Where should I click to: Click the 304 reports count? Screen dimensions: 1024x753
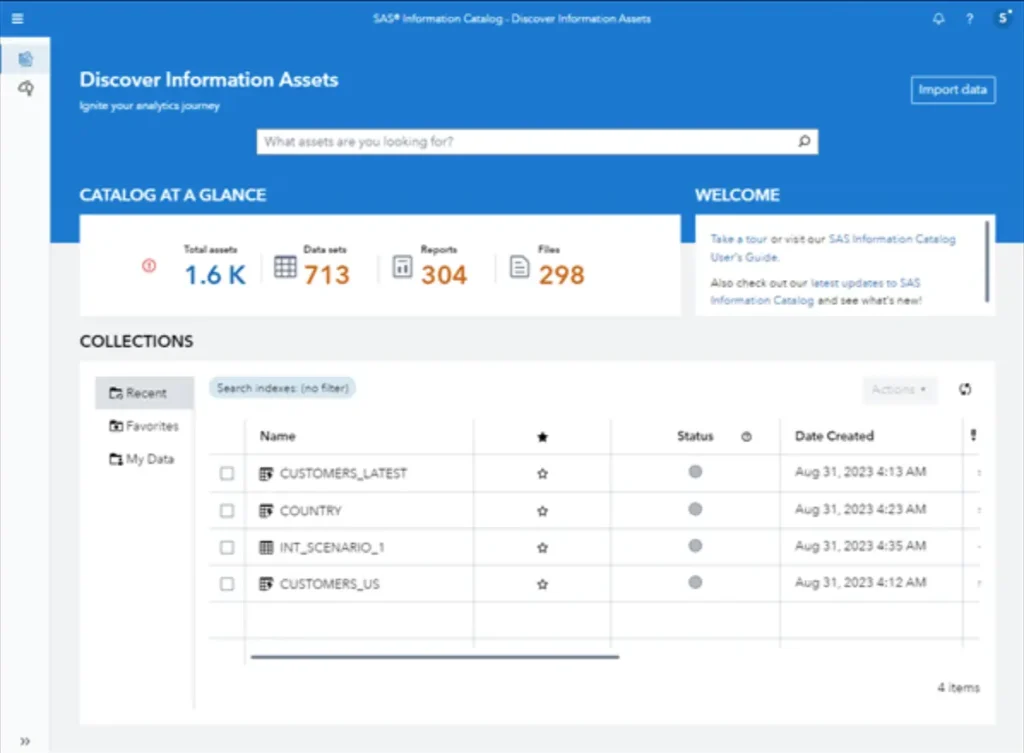[x=444, y=275]
